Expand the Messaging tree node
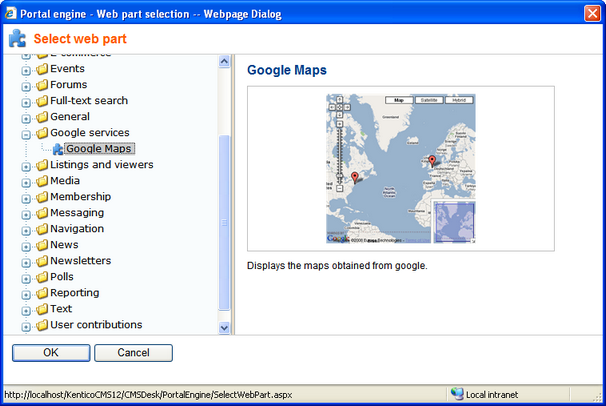This screenshot has width=606, height=406. (26, 215)
